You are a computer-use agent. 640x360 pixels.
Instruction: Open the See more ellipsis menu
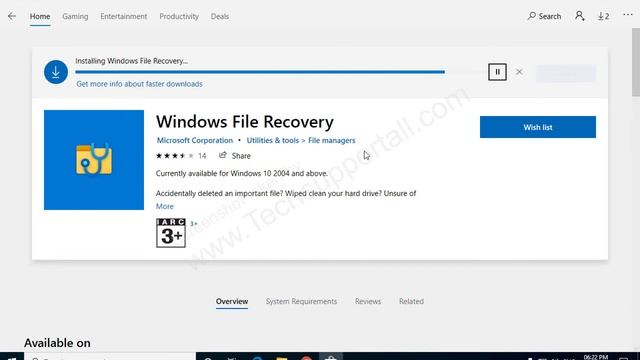click(628, 15)
